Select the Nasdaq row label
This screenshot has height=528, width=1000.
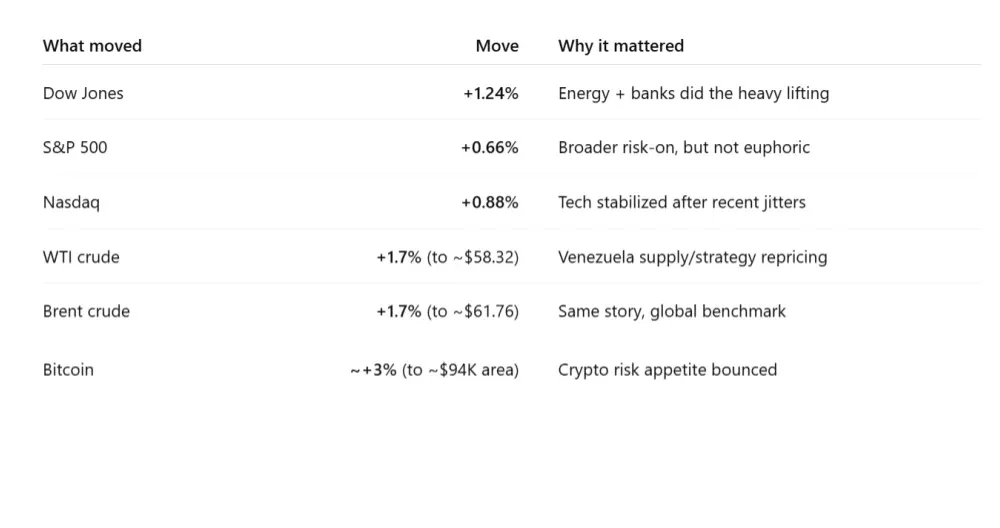pyautogui.click(x=71, y=203)
